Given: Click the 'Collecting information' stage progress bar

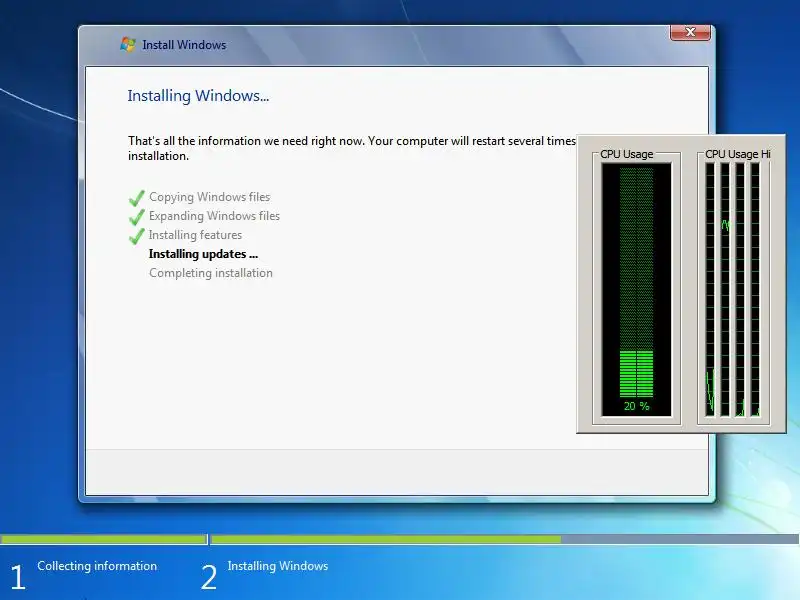Looking at the screenshot, I should [104, 539].
